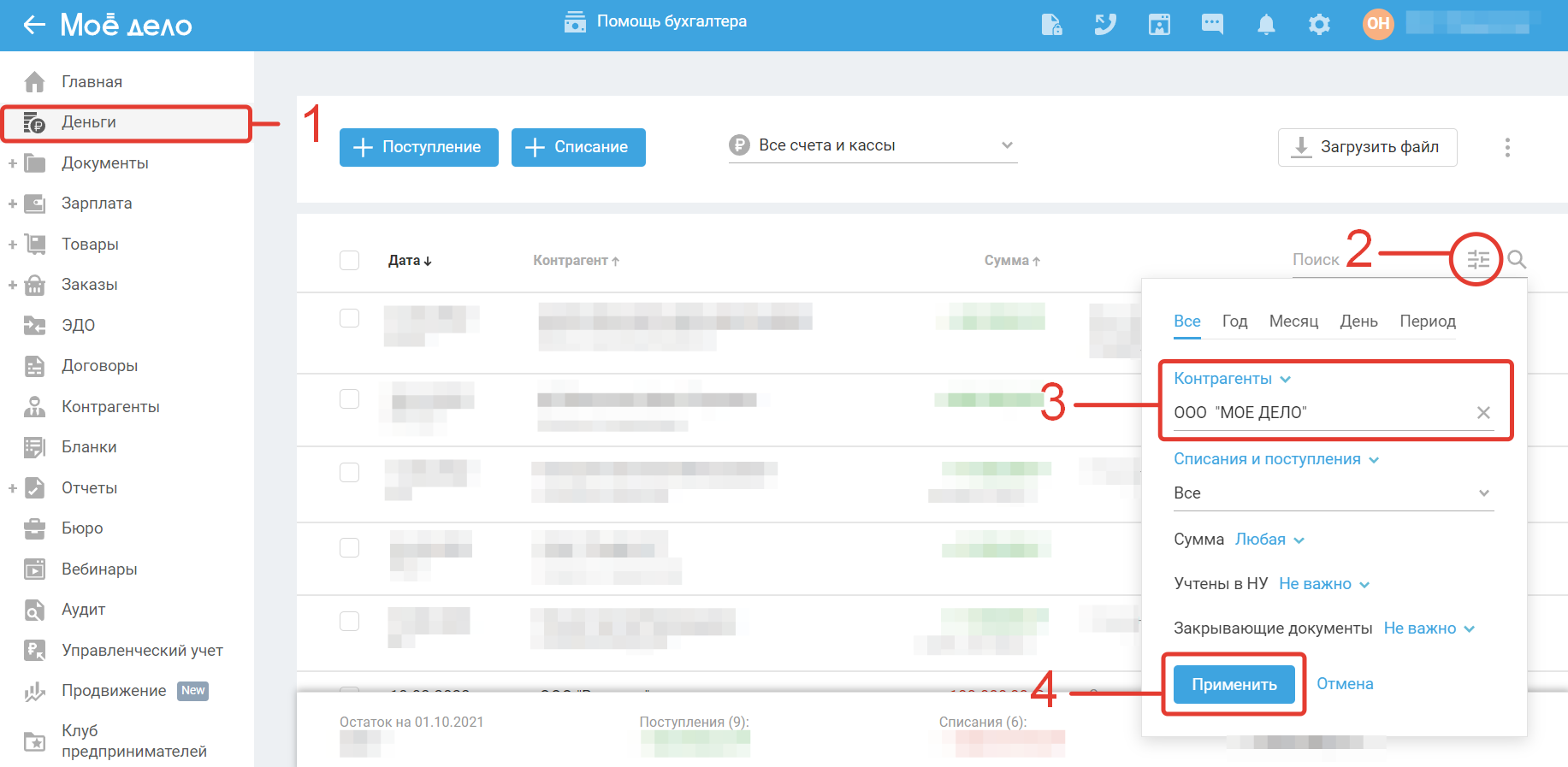Expand the Отчеты sidebar section
1568x767 pixels.
[13, 488]
